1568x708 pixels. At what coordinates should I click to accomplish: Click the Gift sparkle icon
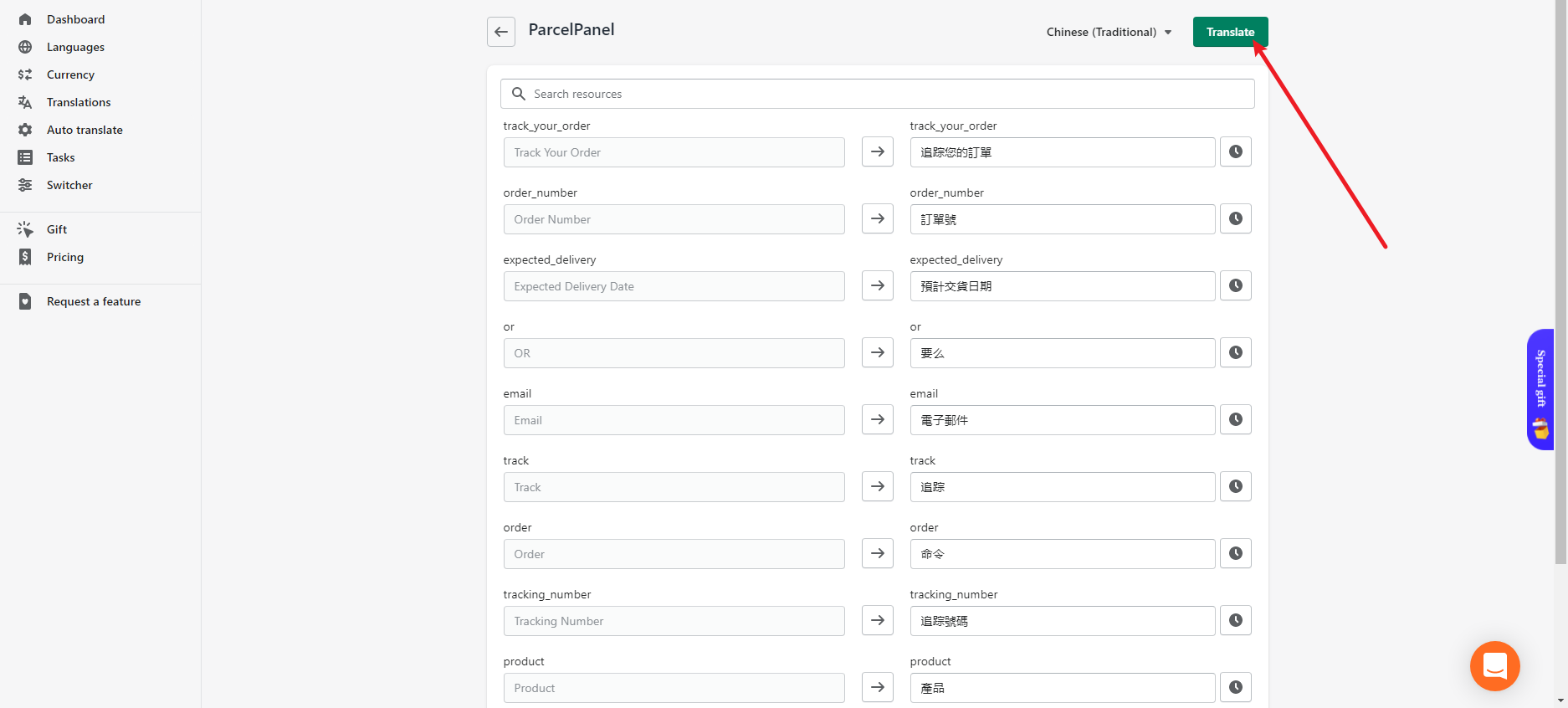point(25,229)
